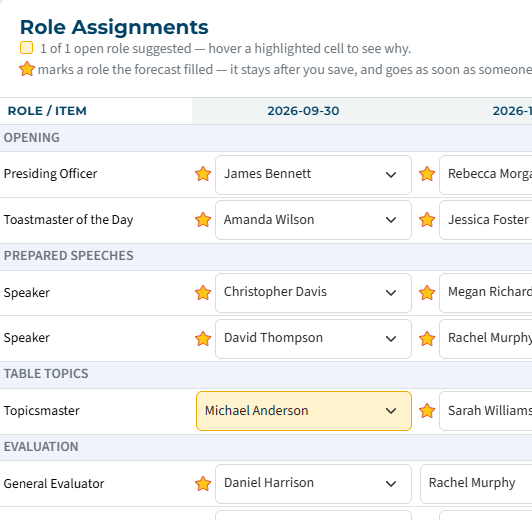Click the star icon in the legend note
The image size is (532, 520).
point(27,69)
